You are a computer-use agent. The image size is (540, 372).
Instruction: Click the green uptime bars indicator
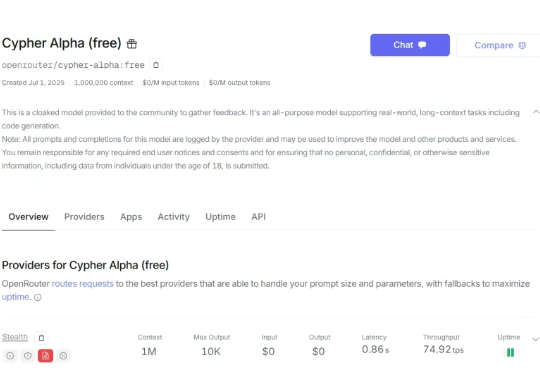[510, 352]
